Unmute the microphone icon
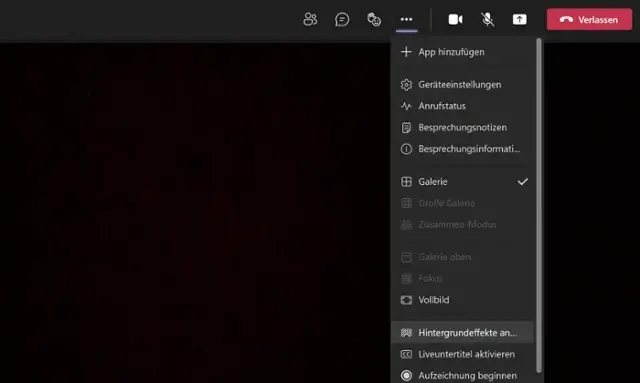Screen dimensions: 640x383 [487, 19]
